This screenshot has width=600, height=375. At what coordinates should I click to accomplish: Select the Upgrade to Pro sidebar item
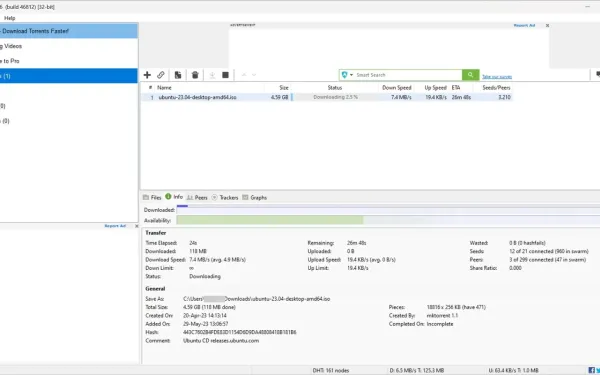point(69,61)
